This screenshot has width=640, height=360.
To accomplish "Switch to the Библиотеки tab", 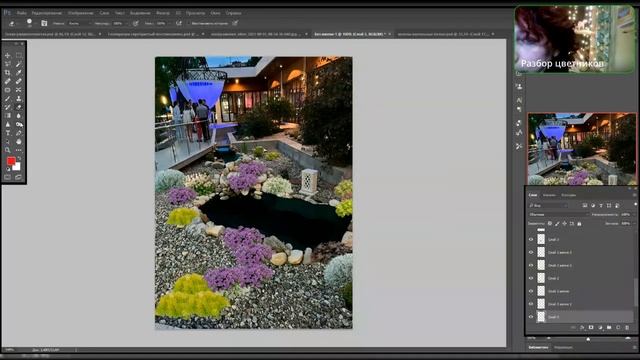I will (538, 348).
